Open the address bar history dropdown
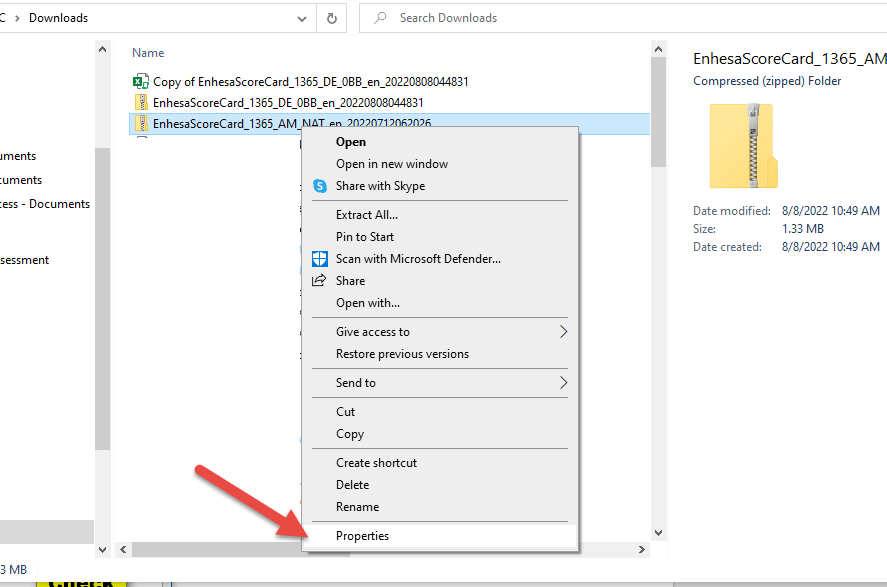The height and width of the screenshot is (587, 887). (302, 19)
